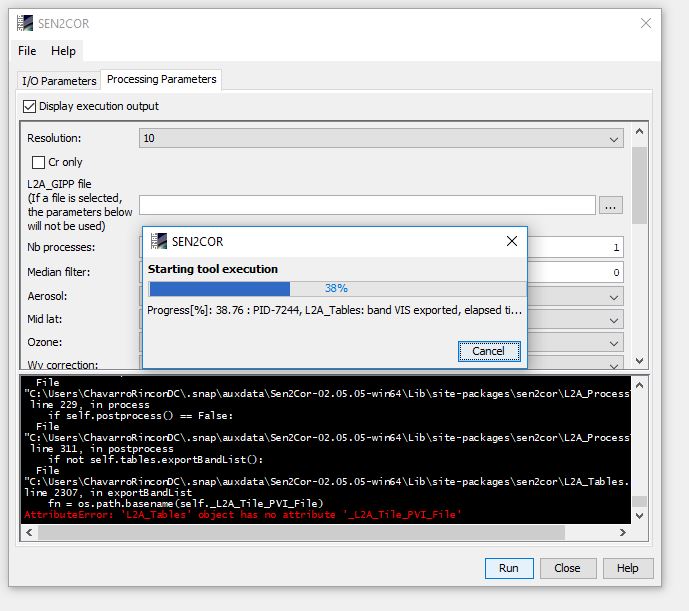Expand the Ozone dropdown arrow
The width and height of the screenshot is (689, 611).
[x=614, y=343]
